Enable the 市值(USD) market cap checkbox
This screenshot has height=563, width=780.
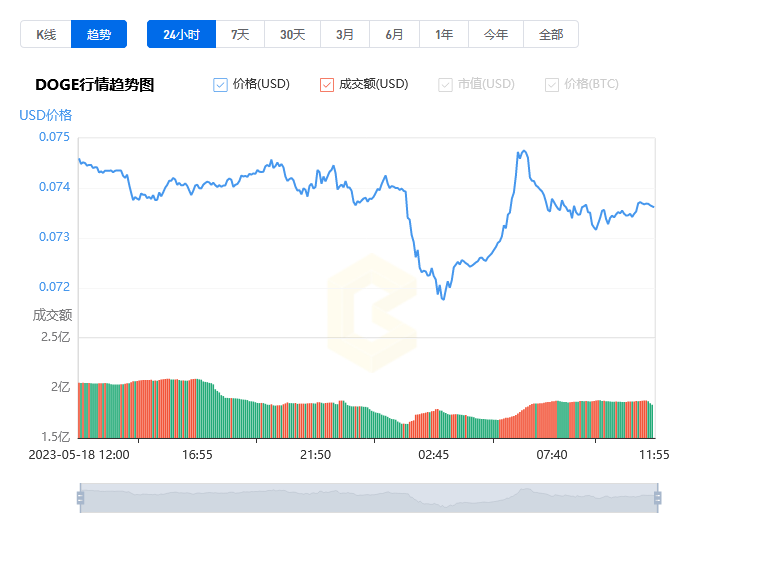pos(446,85)
